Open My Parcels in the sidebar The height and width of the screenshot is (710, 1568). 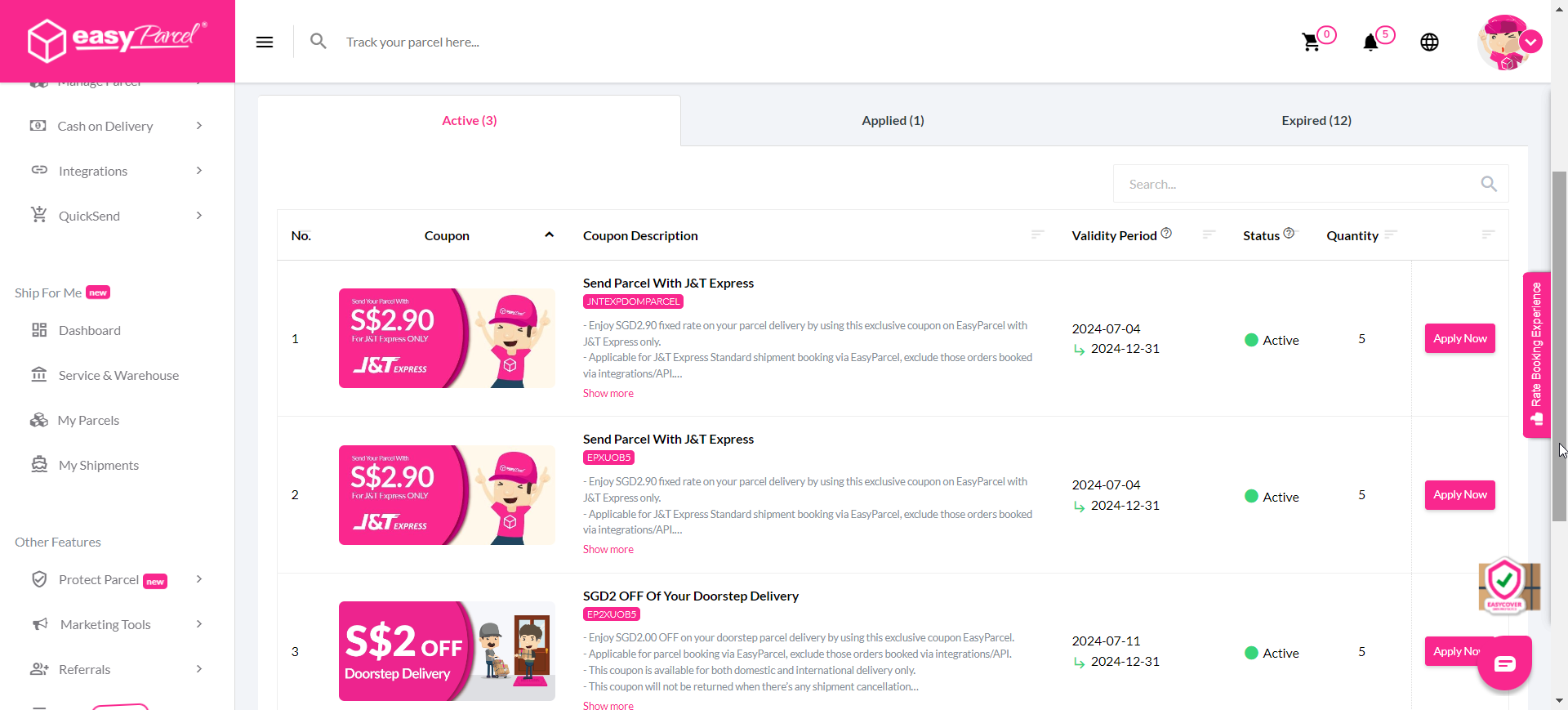88,420
